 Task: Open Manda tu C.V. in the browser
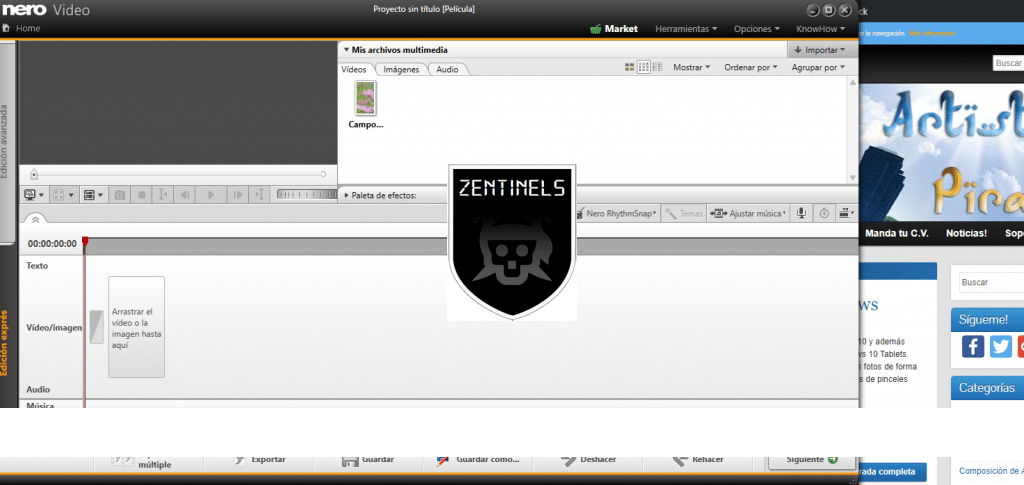(x=897, y=233)
